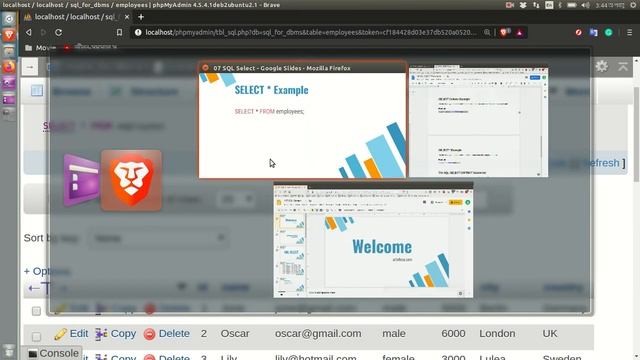Go back with the browser back arrow
640x360 pixels.
29,32
